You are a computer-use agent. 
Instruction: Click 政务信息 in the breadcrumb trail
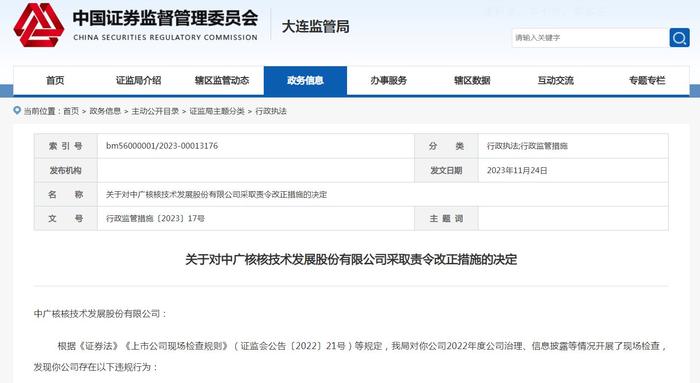pyautogui.click(x=105, y=111)
